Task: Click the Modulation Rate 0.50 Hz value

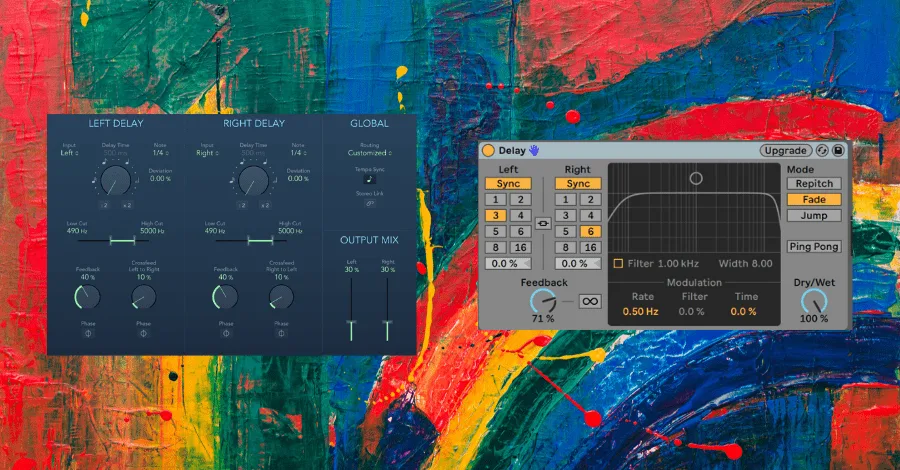Action: (641, 312)
